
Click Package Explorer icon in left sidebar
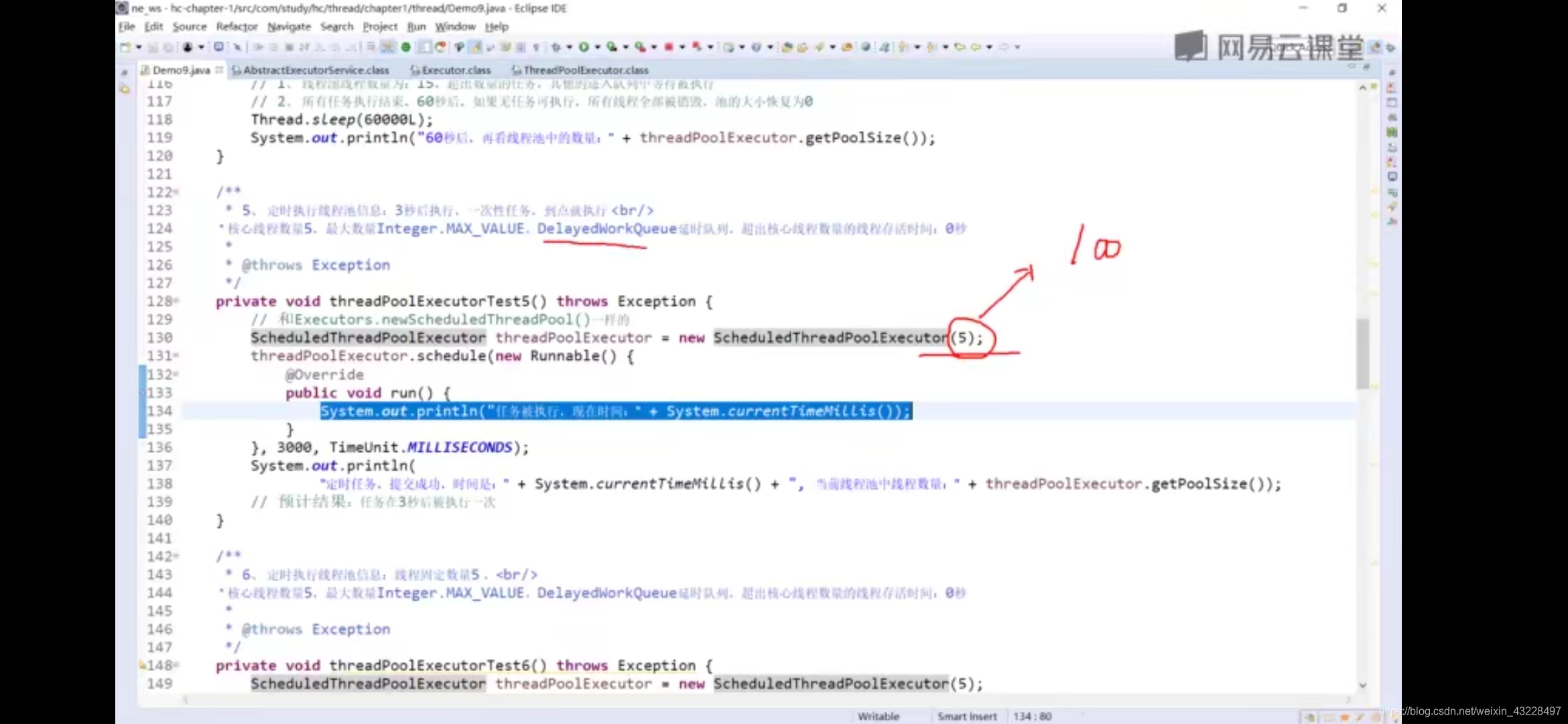coord(125,89)
